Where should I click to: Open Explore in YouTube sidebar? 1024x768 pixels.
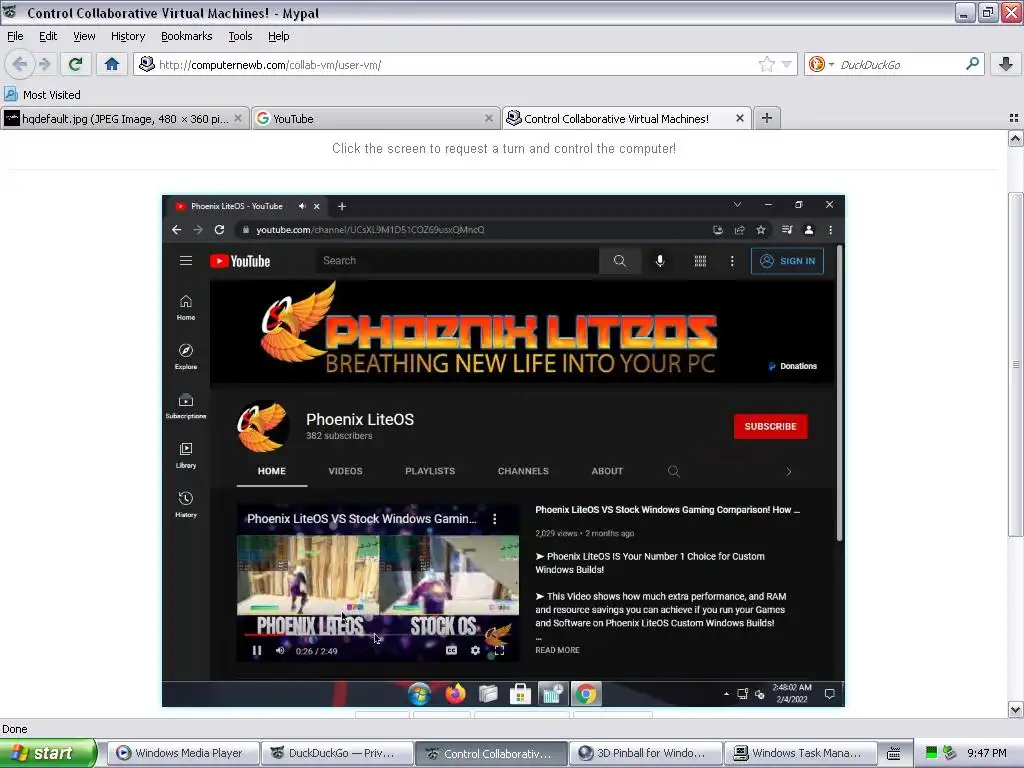click(186, 357)
